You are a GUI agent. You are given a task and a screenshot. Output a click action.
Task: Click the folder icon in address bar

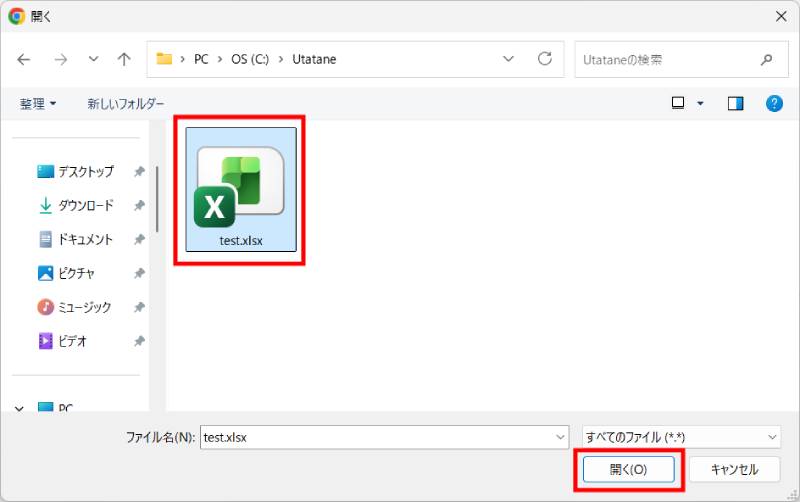tap(164, 59)
